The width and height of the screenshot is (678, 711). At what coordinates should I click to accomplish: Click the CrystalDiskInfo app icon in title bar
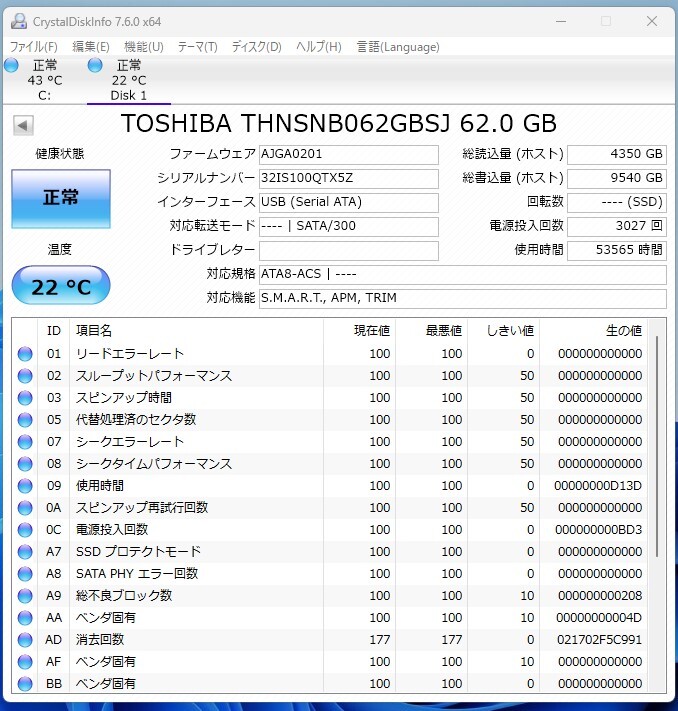click(19, 21)
